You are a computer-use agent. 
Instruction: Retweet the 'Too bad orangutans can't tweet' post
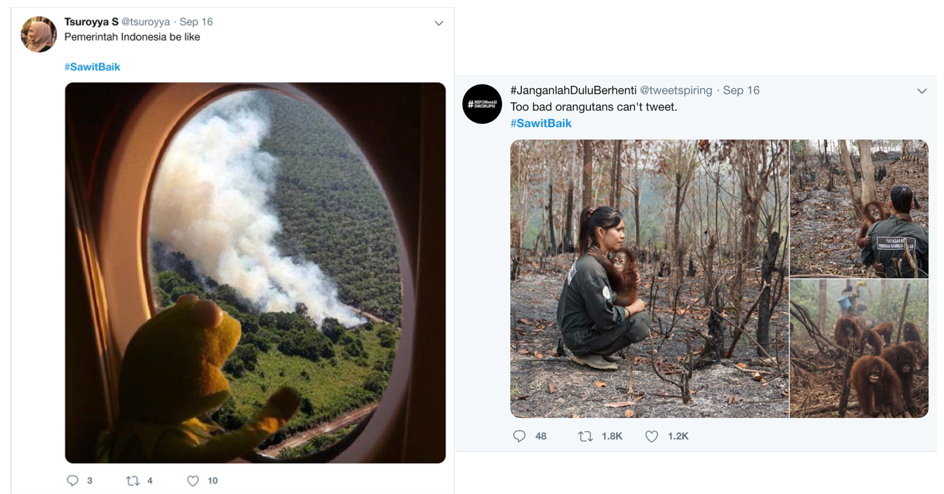click(x=586, y=436)
